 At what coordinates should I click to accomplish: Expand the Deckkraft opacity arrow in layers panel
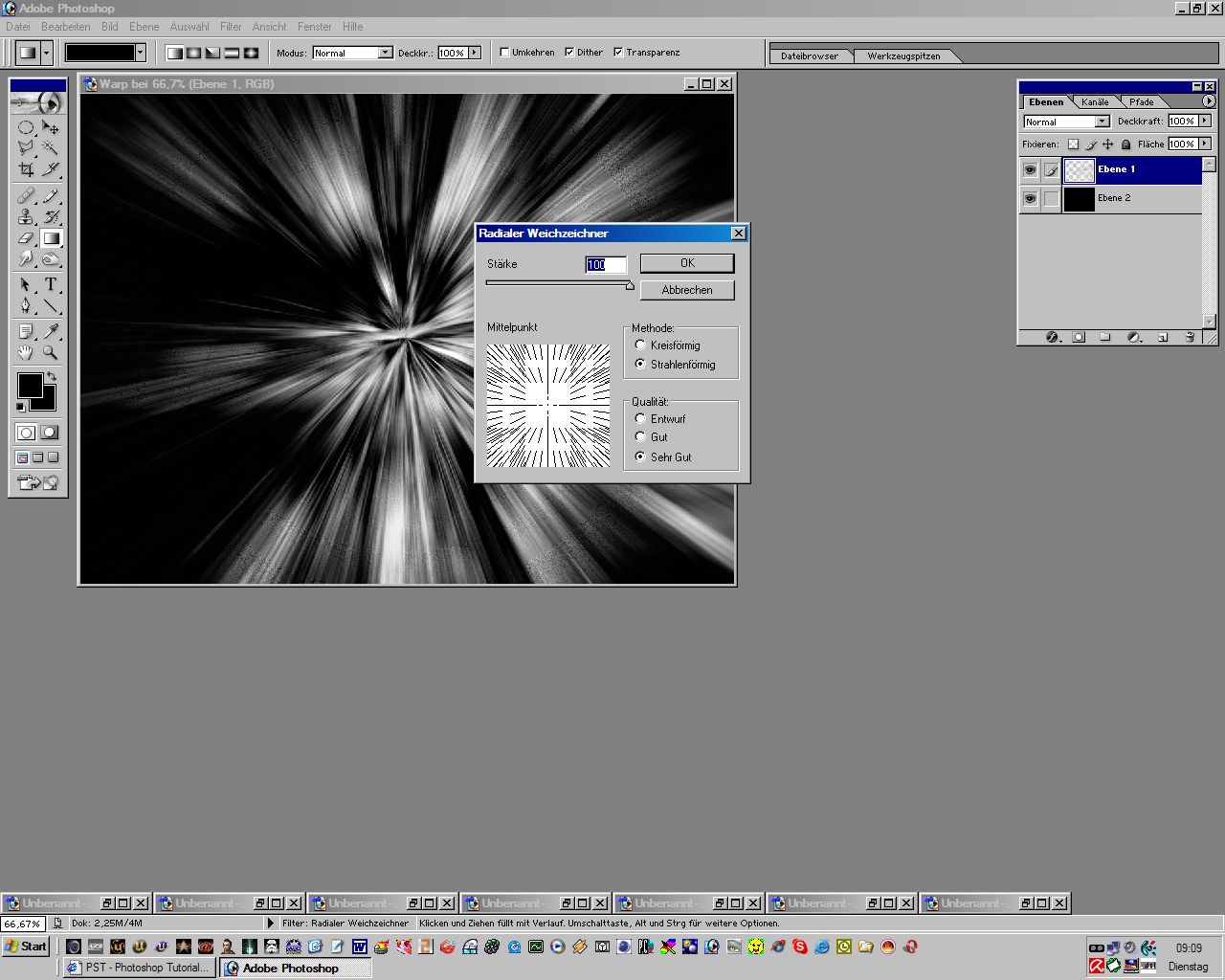click(x=1205, y=121)
